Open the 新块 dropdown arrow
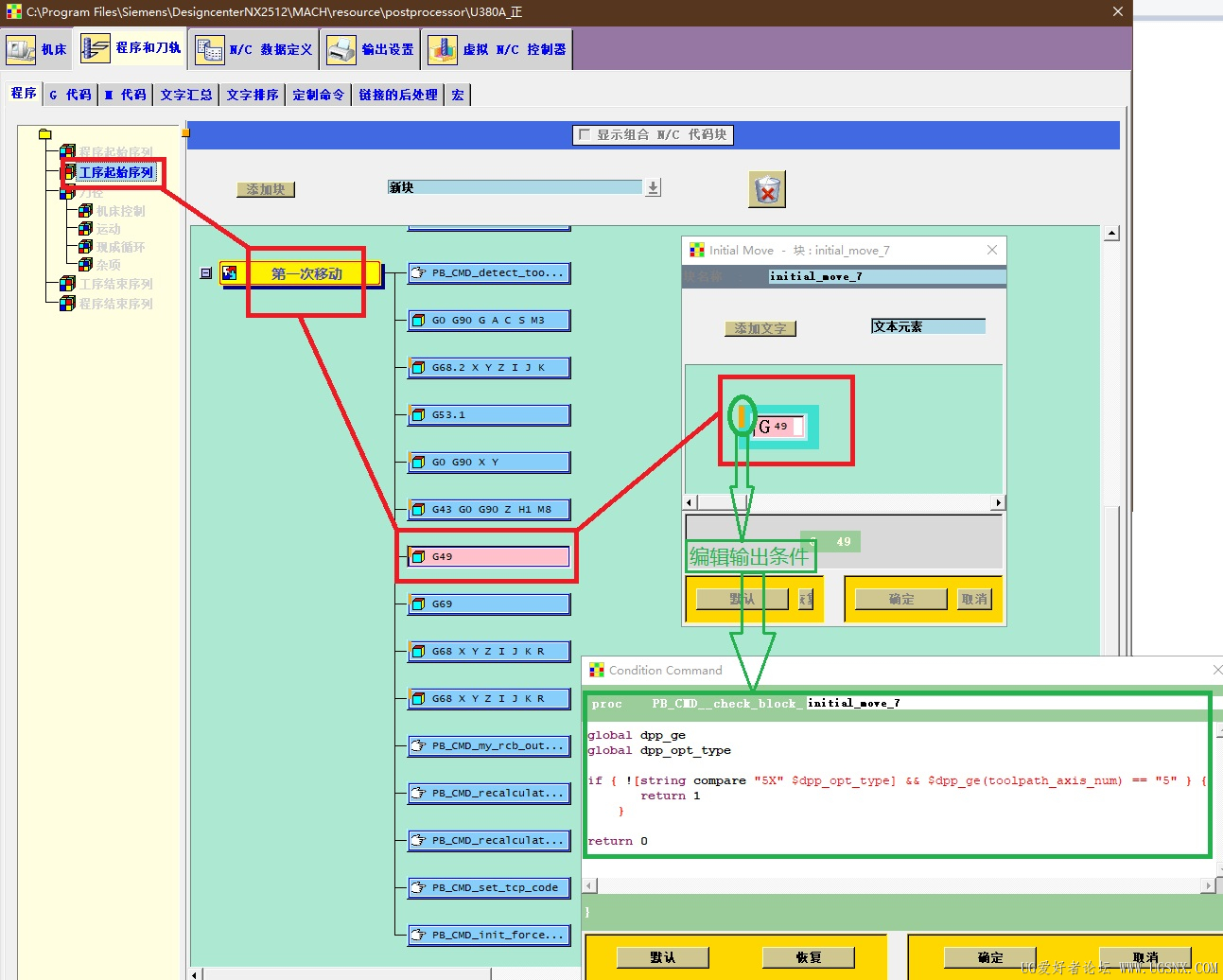 (x=653, y=187)
